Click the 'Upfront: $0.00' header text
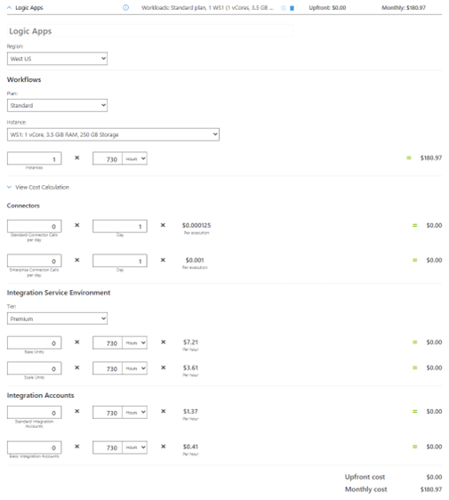The image size is (449, 500). point(327,8)
